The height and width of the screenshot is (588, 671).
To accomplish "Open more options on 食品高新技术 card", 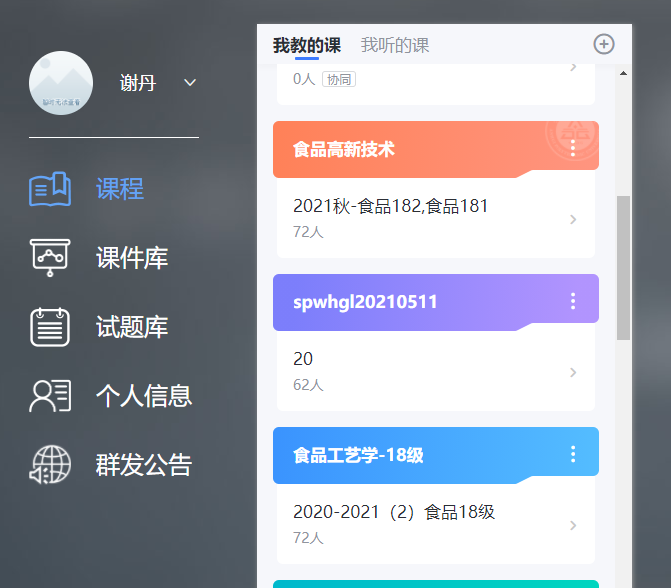I will pyautogui.click(x=573, y=148).
